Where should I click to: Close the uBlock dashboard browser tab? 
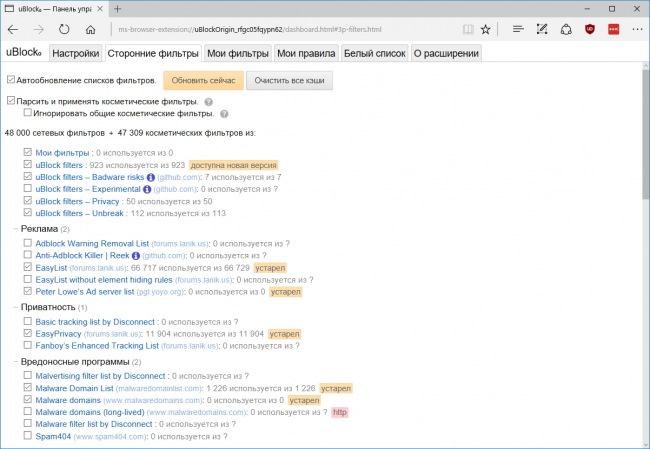[100, 9]
